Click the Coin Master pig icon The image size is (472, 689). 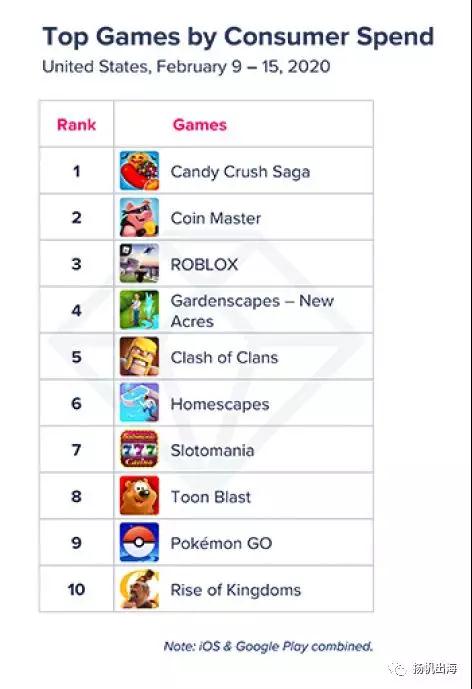tap(139, 217)
